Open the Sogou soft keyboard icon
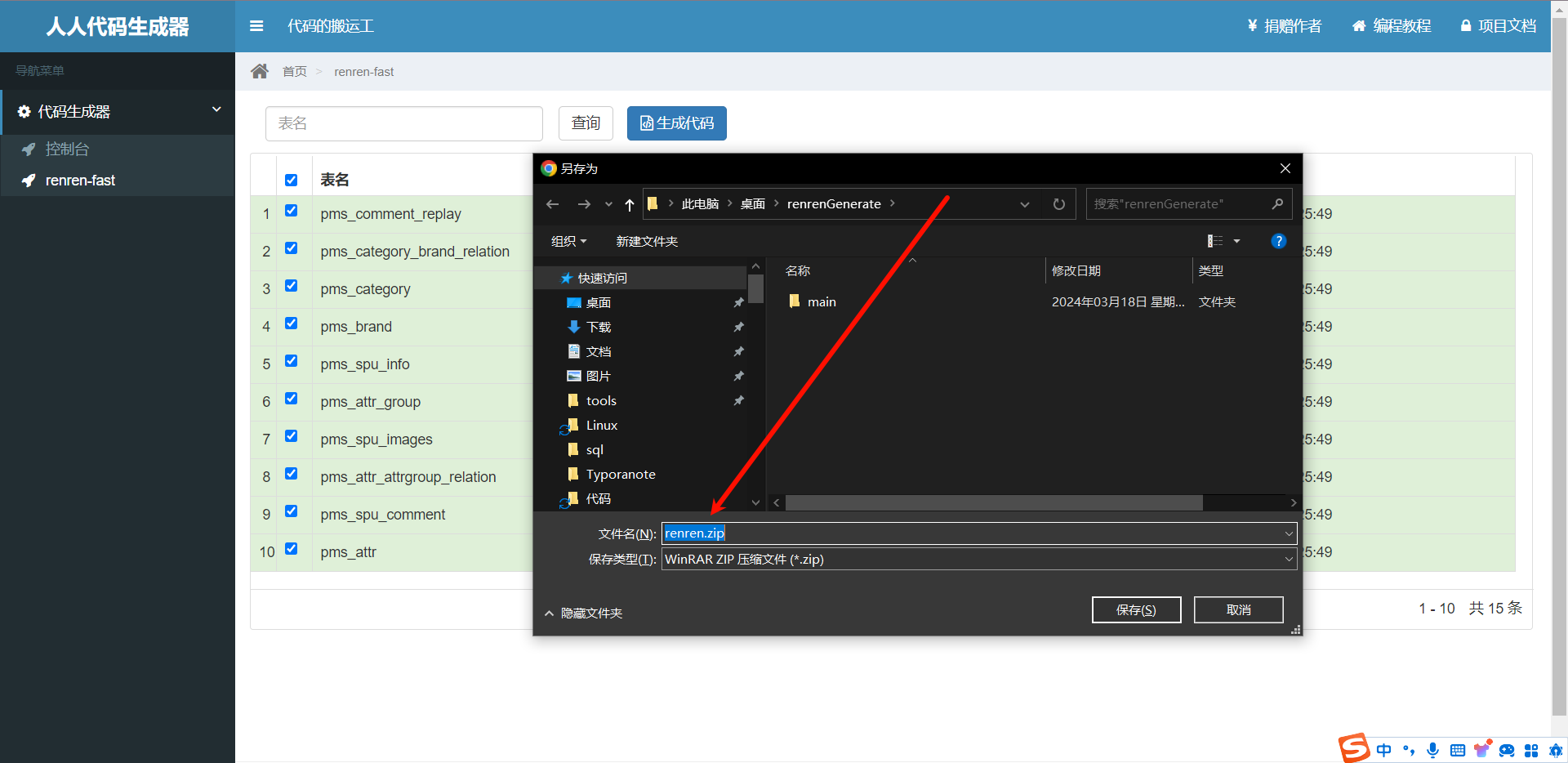The width and height of the screenshot is (1568, 763). coord(1458,750)
